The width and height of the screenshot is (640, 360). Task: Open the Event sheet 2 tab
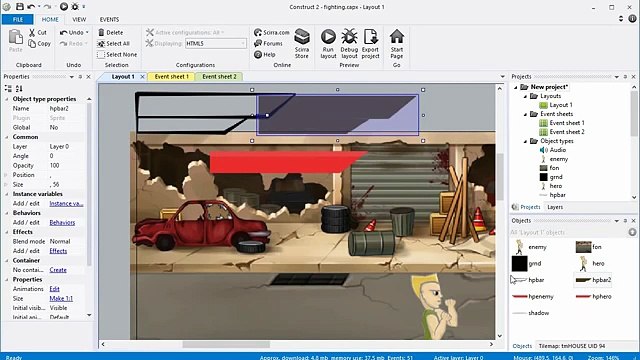point(219,76)
